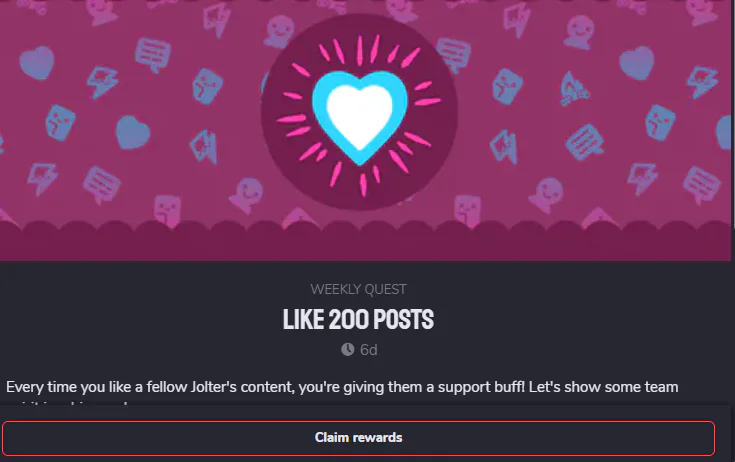Click the clock icon beside 6d
The image size is (735, 462).
tap(347, 350)
